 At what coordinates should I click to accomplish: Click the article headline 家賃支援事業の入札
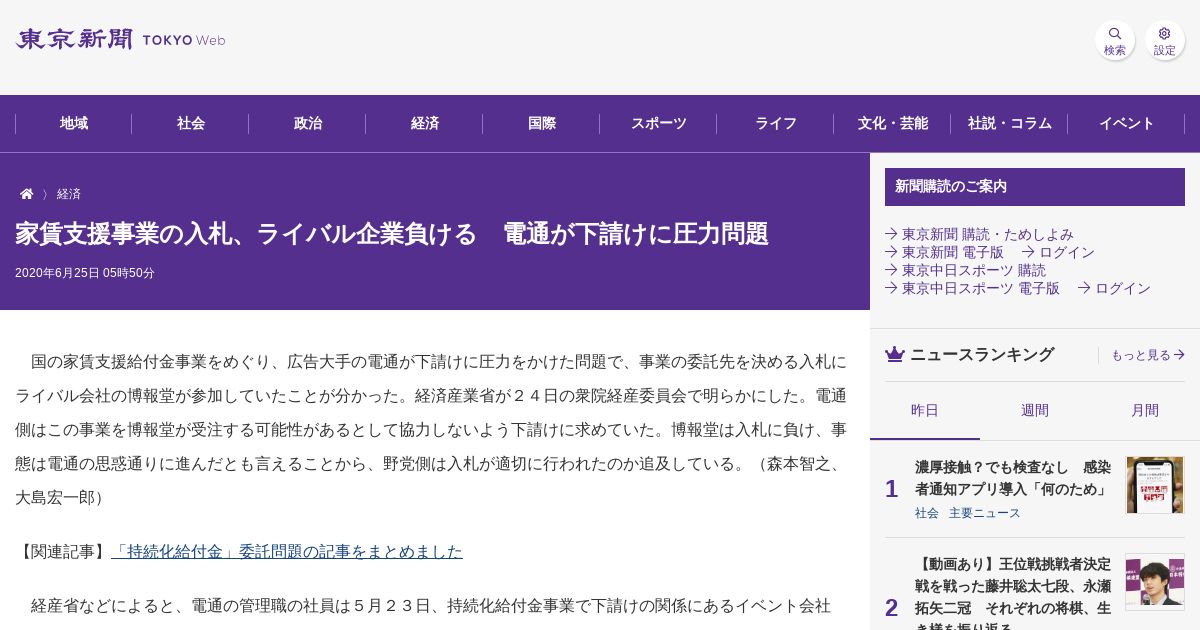click(392, 234)
